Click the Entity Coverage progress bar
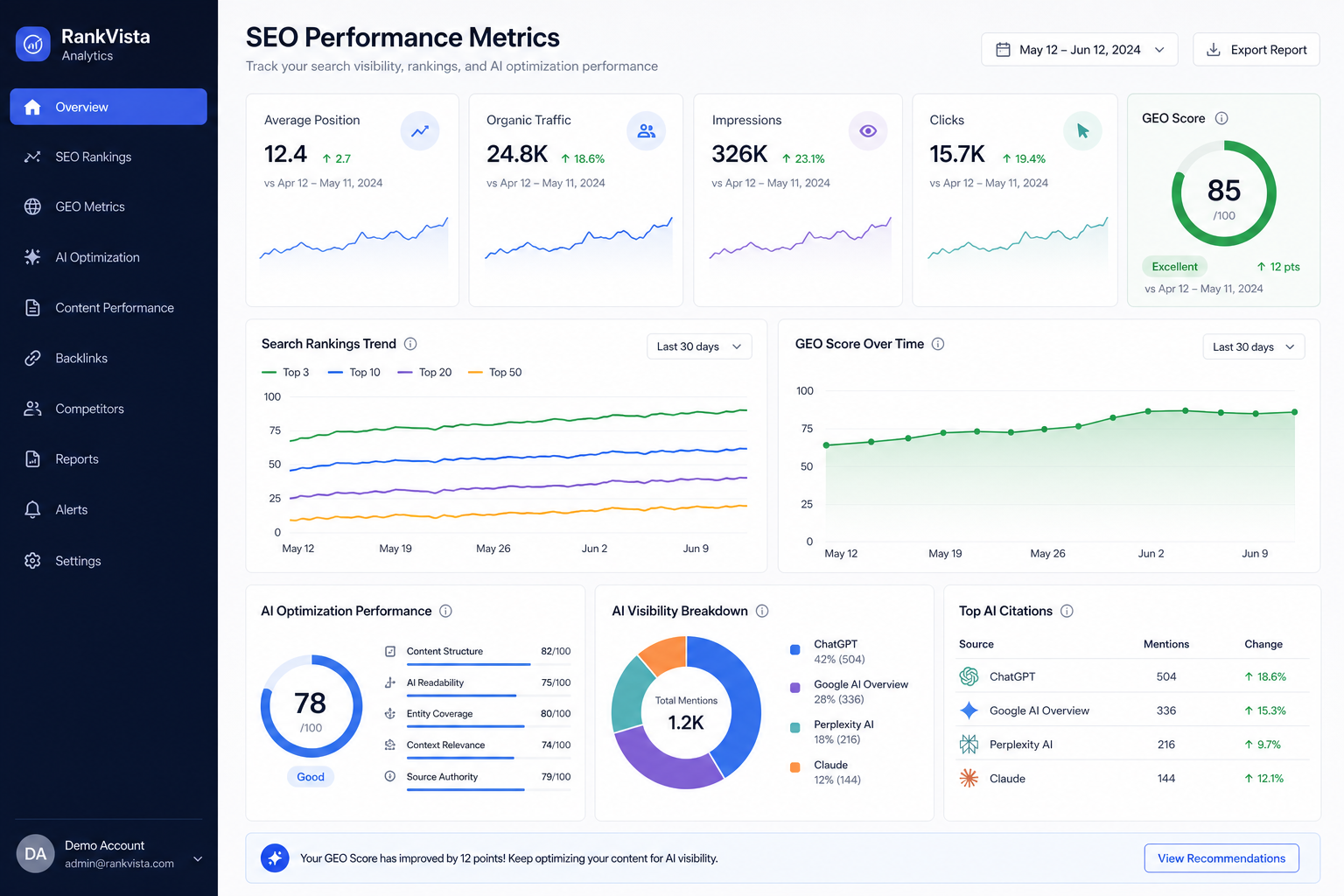This screenshot has height=896, width=1344. coord(488,727)
